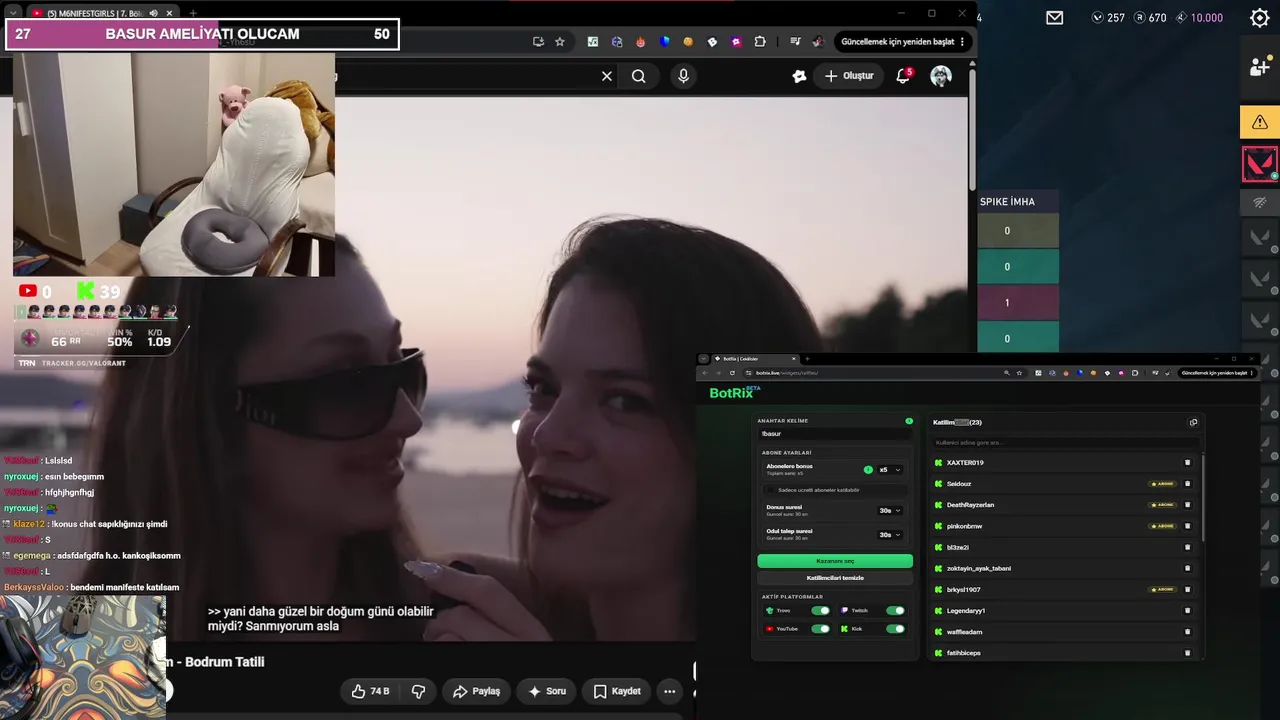
Task: Delete participant brkysl1907
Action: click(x=1188, y=589)
